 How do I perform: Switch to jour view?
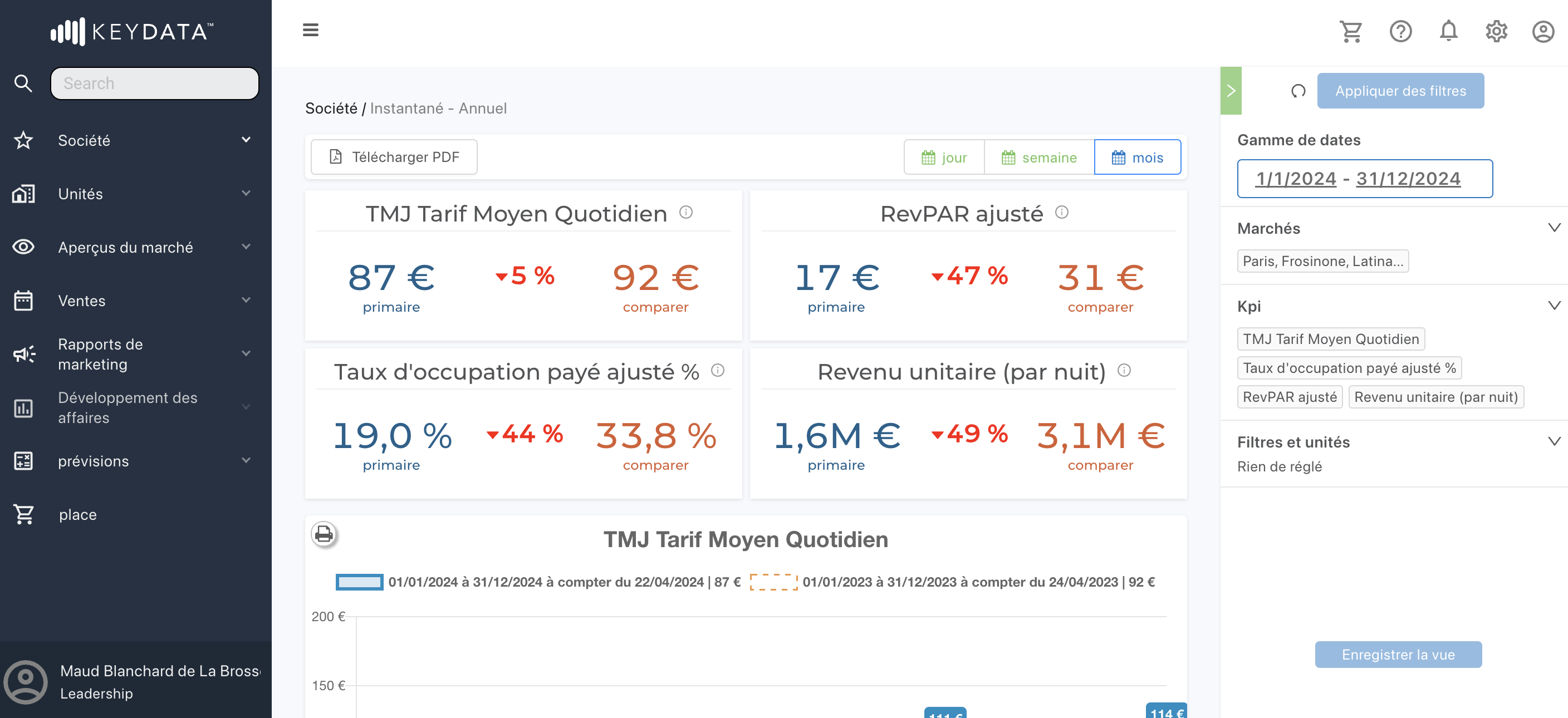point(943,158)
